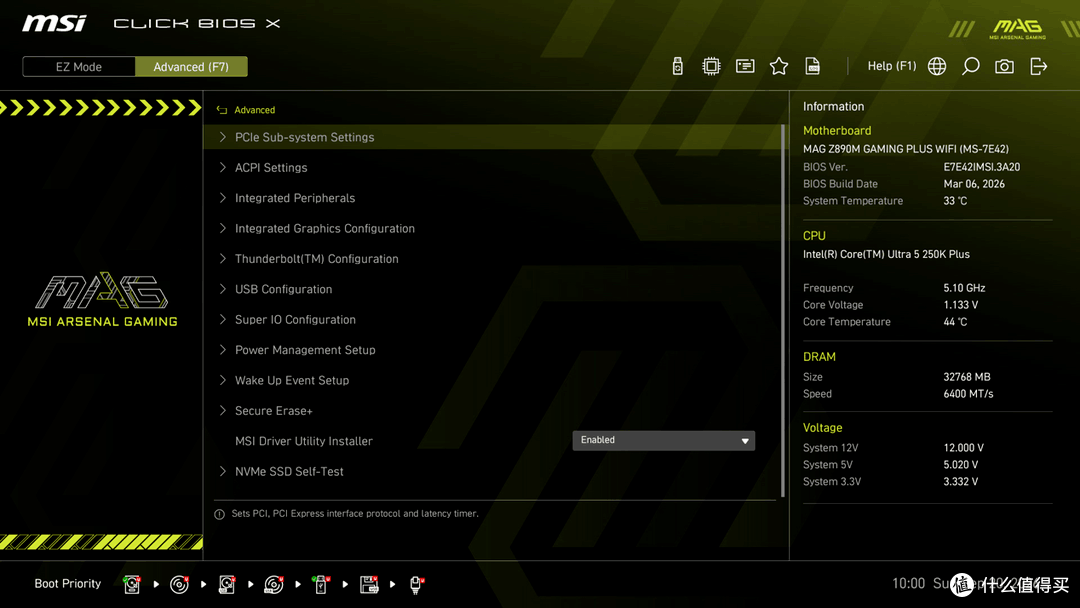This screenshot has width=1080, height=608.
Task: Open the log file document icon
Action: pyautogui.click(x=813, y=66)
